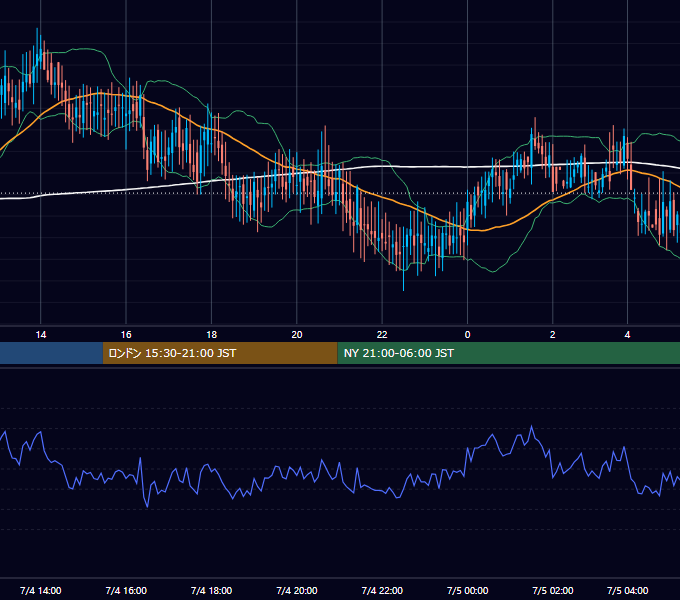Click the 20 hour label on price chart axis

coord(297,335)
